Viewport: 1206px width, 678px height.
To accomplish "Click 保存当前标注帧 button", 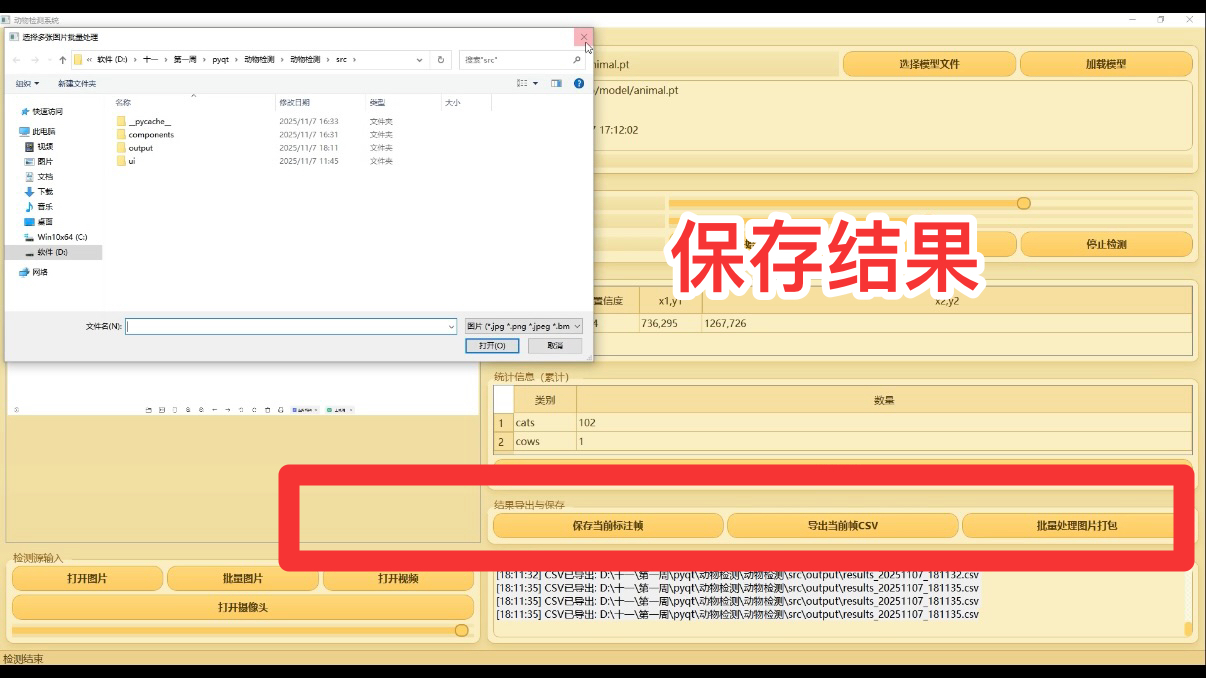I will pos(608,525).
